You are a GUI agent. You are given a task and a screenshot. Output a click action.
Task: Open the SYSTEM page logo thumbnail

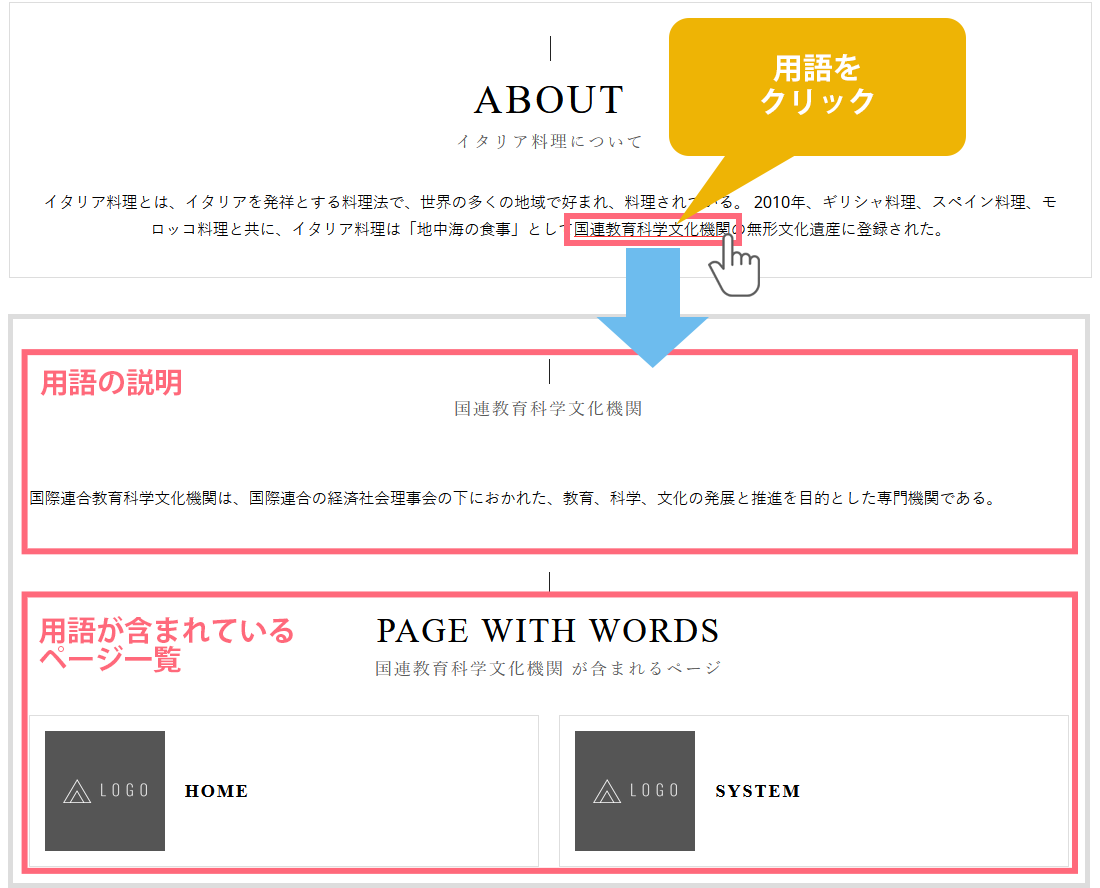[635, 791]
